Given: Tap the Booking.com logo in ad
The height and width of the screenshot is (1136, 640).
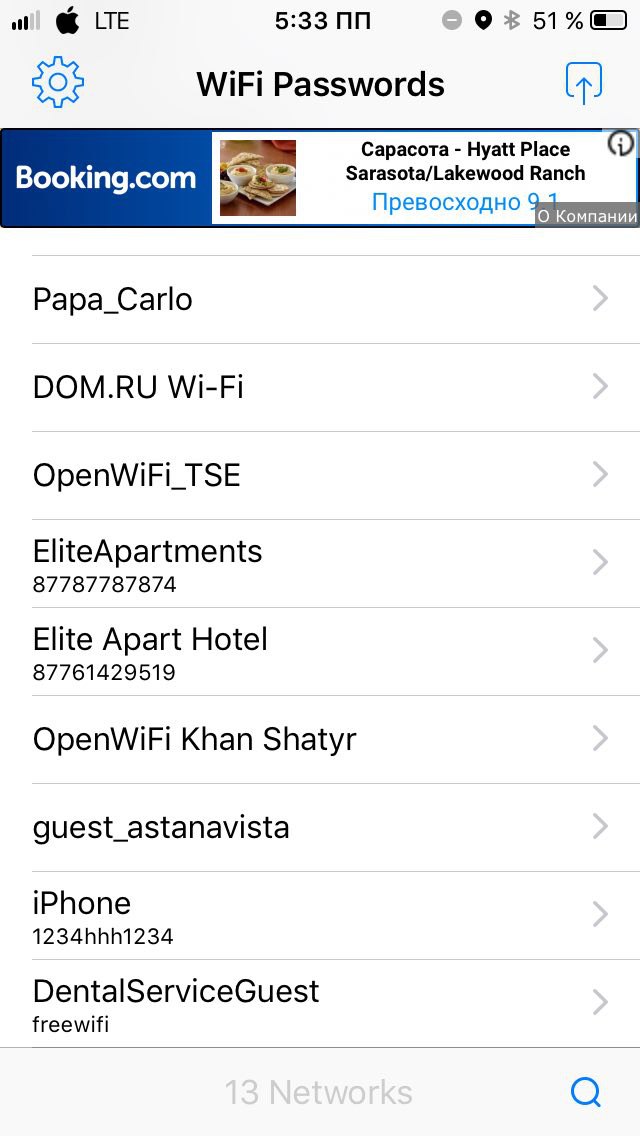Looking at the screenshot, I should [106, 178].
